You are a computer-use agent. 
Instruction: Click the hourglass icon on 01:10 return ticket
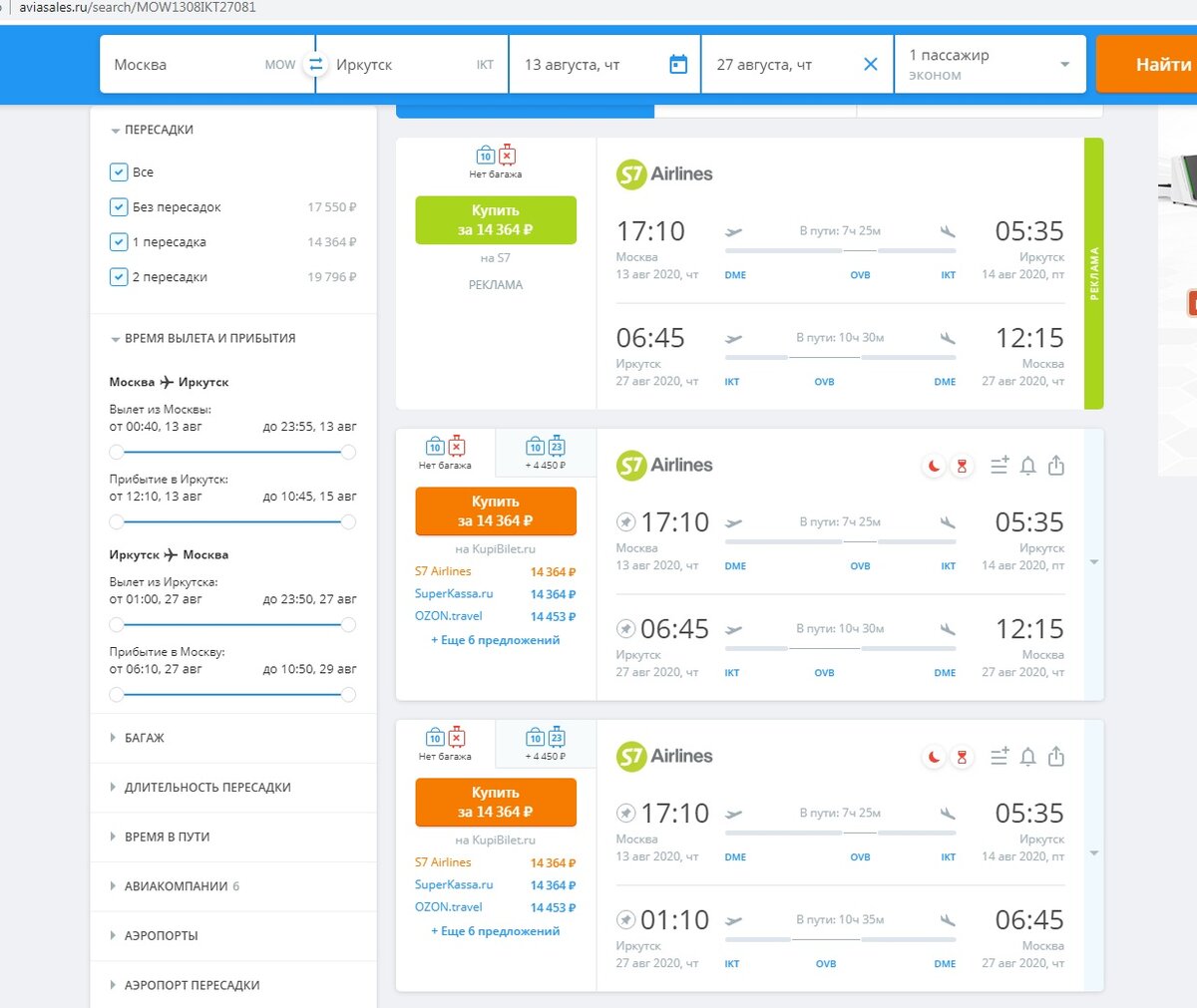click(962, 757)
